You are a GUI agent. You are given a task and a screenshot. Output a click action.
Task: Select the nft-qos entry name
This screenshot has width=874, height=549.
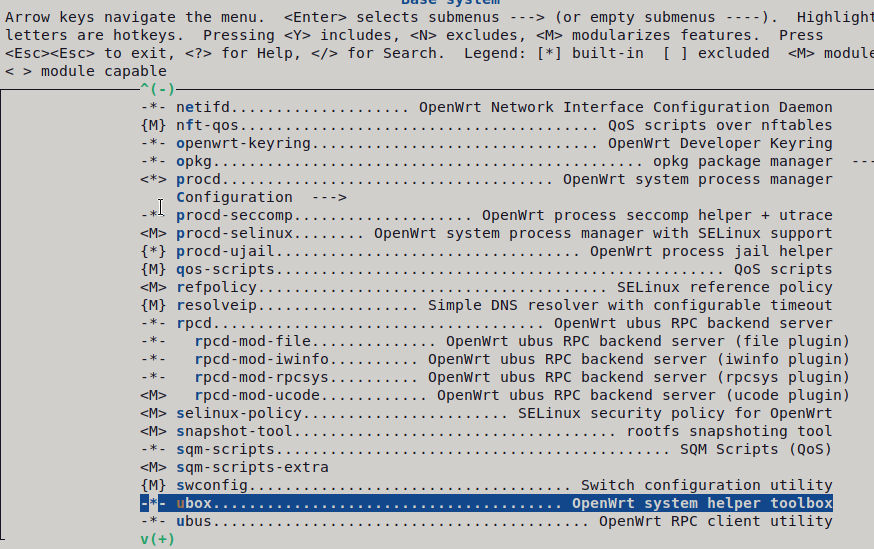coord(207,125)
